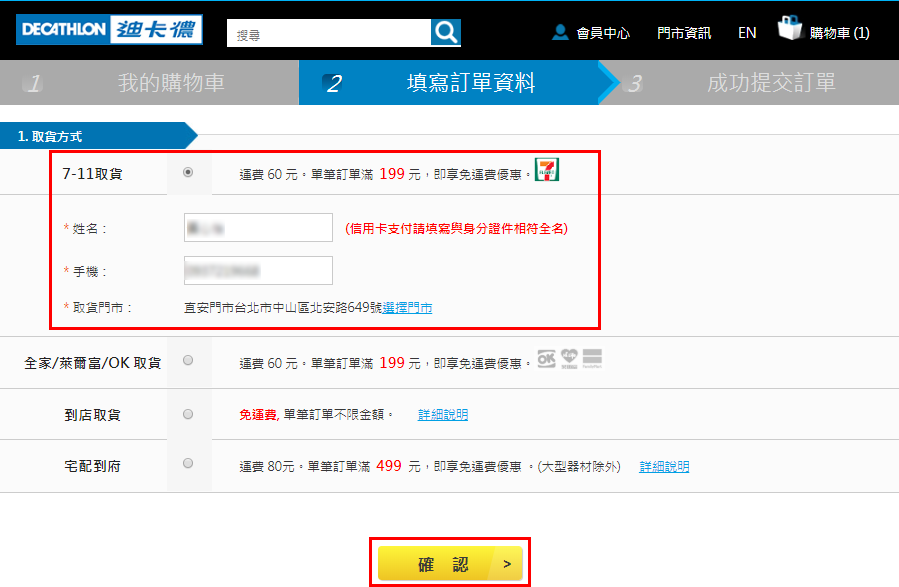899x587 pixels.
Task: Click the 1. 取貨方式 section header
Action: pyautogui.click(x=99, y=136)
